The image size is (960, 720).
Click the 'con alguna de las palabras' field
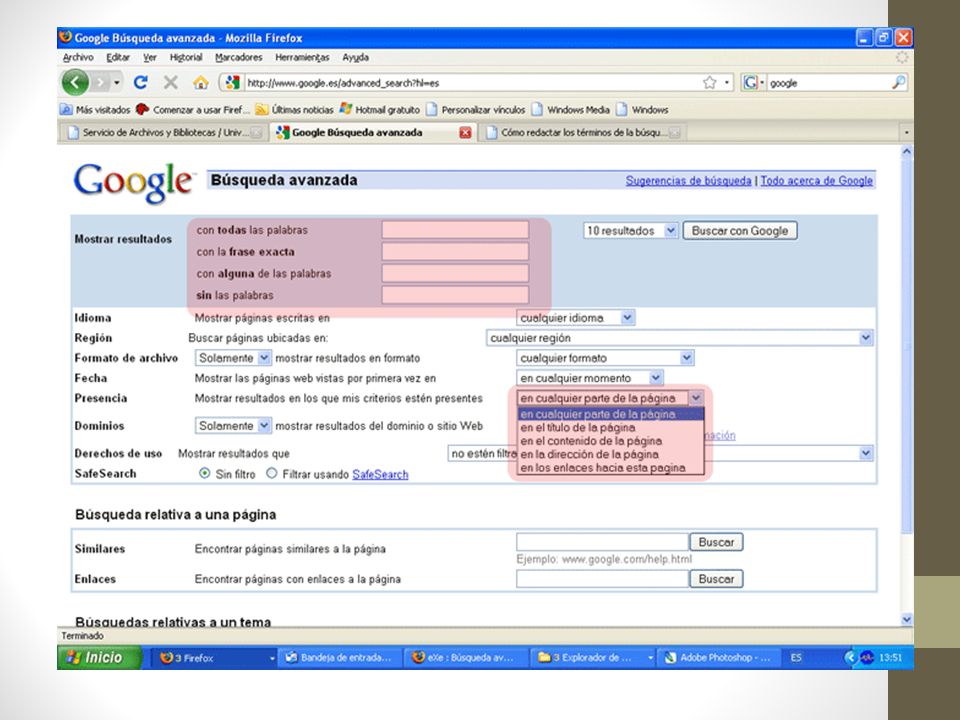[x=455, y=273]
